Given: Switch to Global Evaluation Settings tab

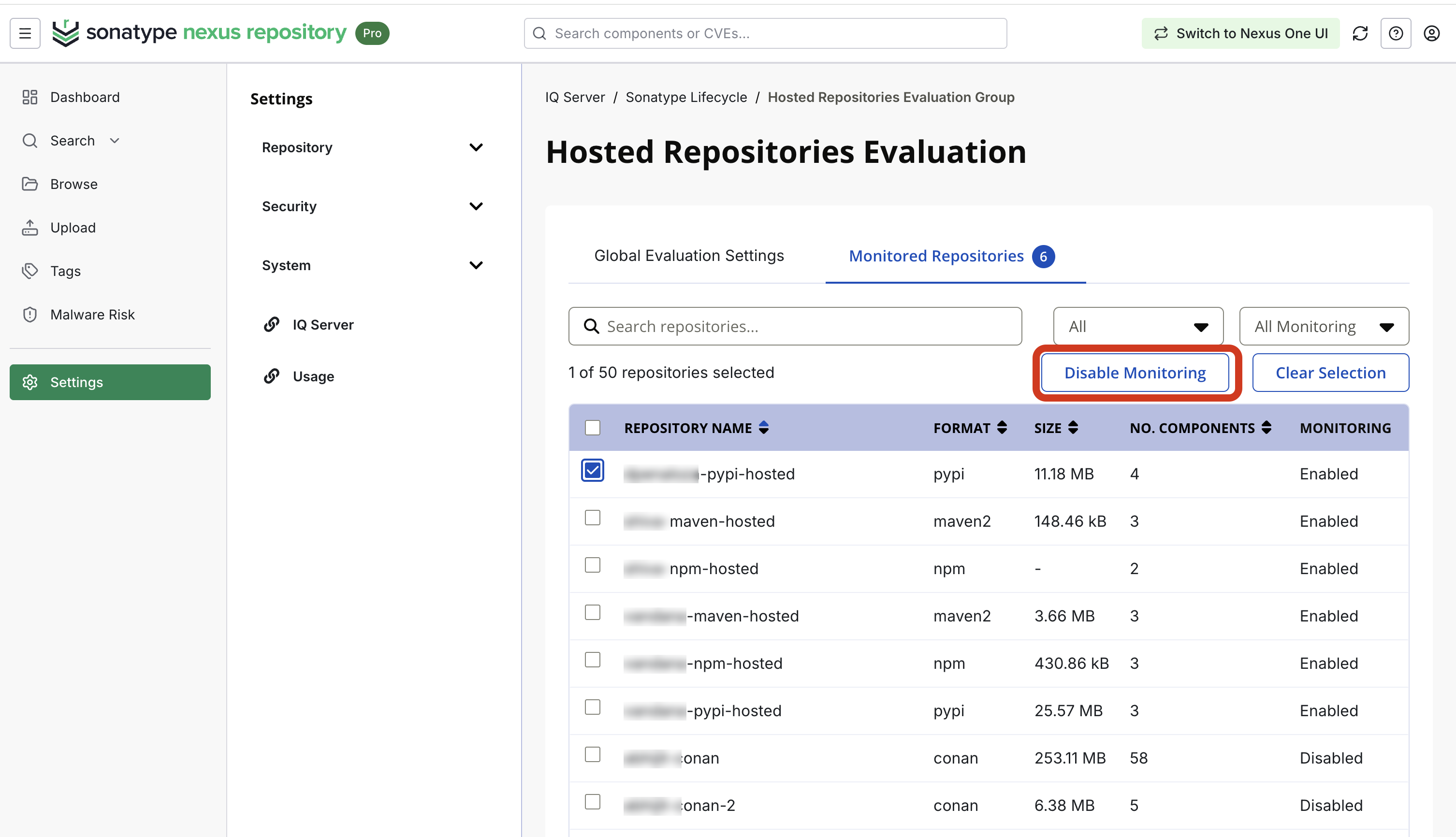Looking at the screenshot, I should [x=689, y=256].
